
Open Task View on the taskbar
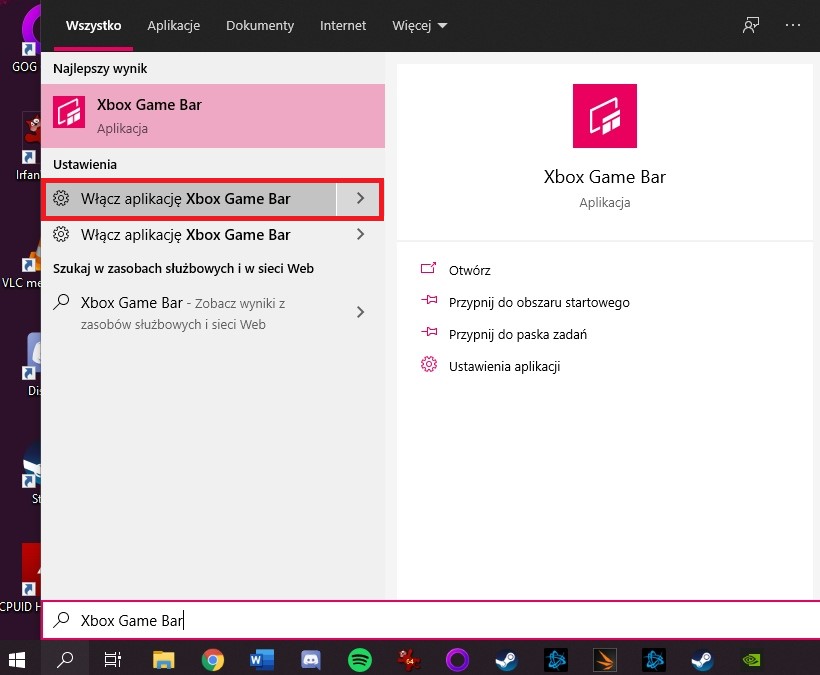112,659
